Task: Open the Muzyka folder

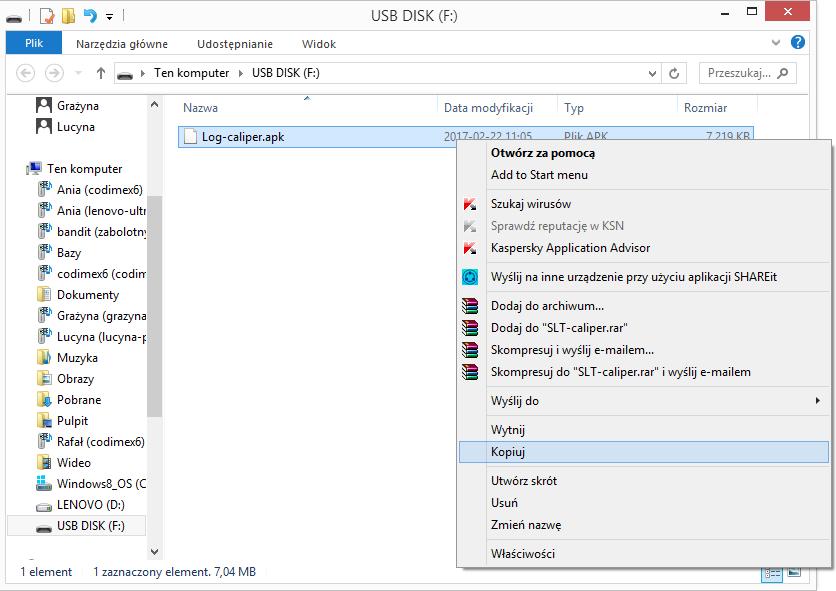Action: click(67, 357)
